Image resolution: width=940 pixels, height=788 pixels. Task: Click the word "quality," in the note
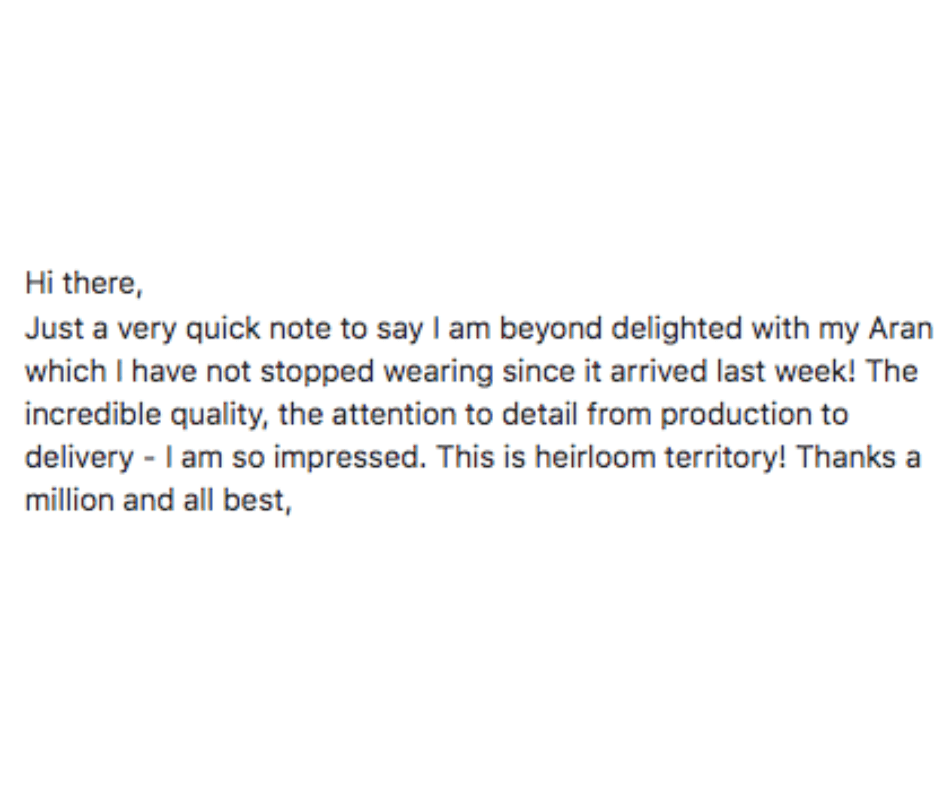pos(219,416)
